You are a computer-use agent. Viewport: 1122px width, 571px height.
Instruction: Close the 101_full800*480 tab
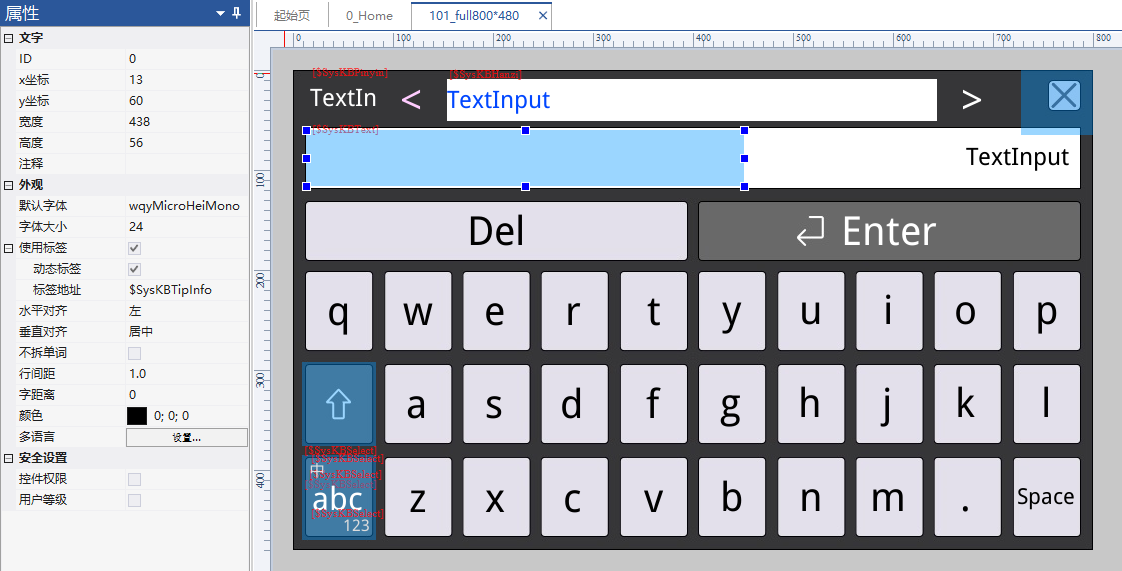pos(543,16)
